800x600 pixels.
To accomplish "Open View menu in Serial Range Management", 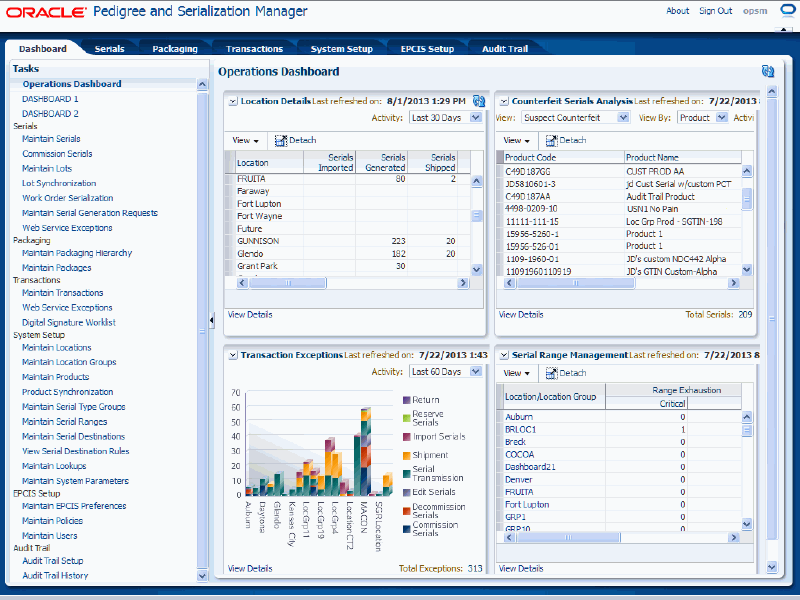I will click(x=516, y=373).
